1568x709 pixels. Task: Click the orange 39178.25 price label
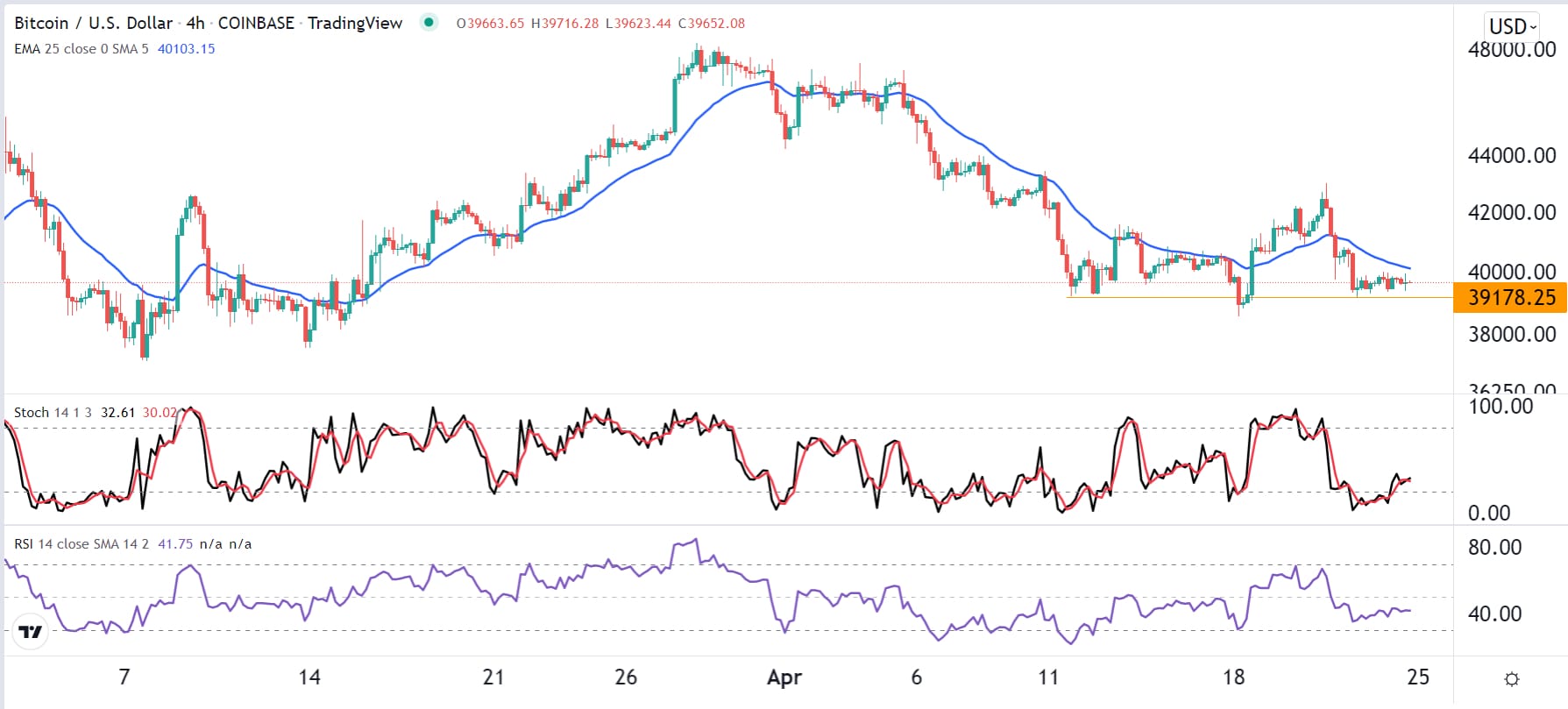point(1510,298)
